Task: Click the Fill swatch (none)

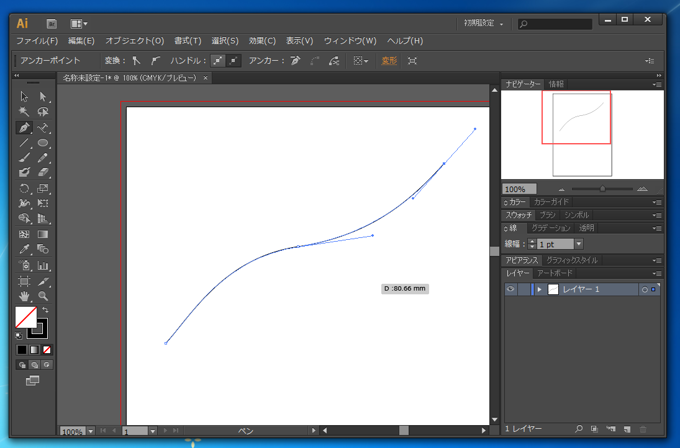Action: [26, 317]
